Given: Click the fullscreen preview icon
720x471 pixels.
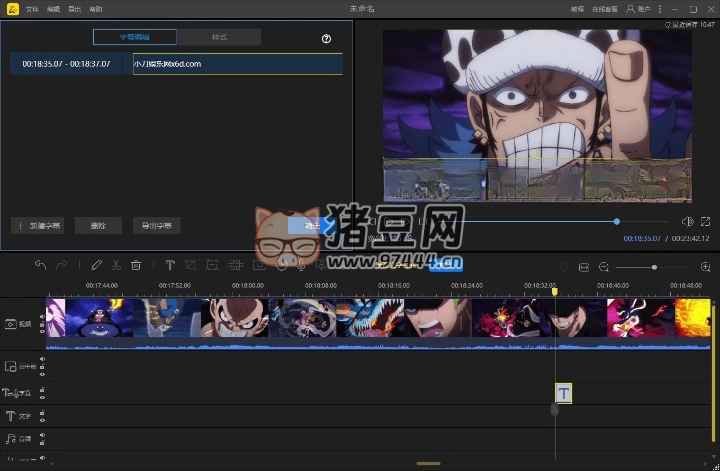Looking at the screenshot, I should tap(706, 222).
